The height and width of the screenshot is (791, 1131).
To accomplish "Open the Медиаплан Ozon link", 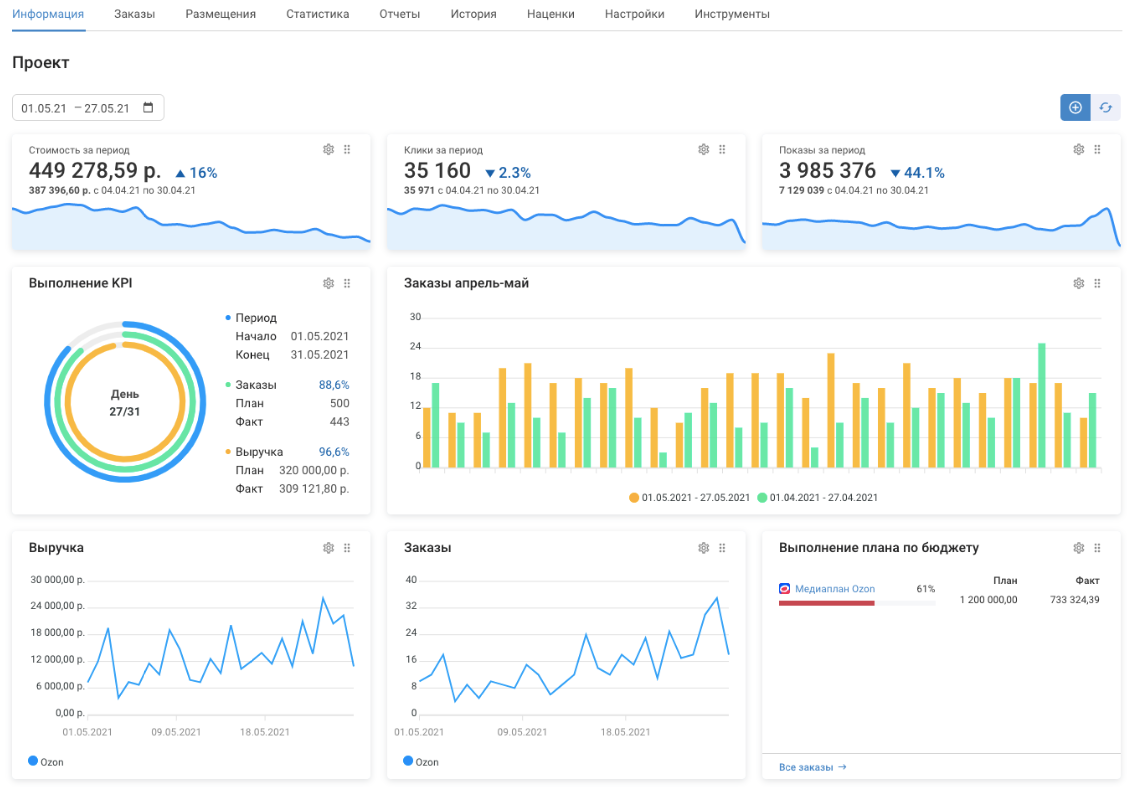I will pos(834,589).
